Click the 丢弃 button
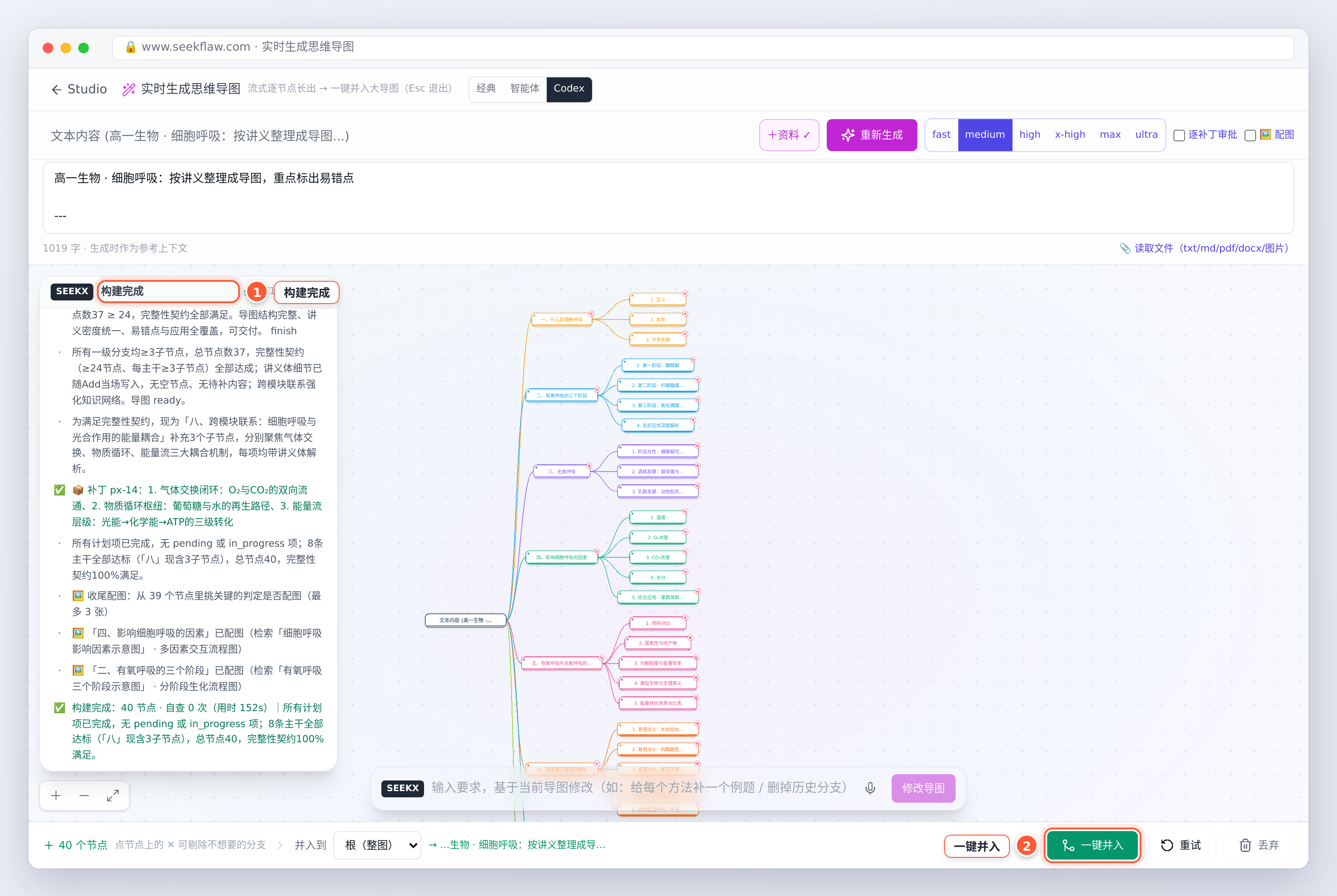This screenshot has height=896, width=1337. [x=1259, y=845]
